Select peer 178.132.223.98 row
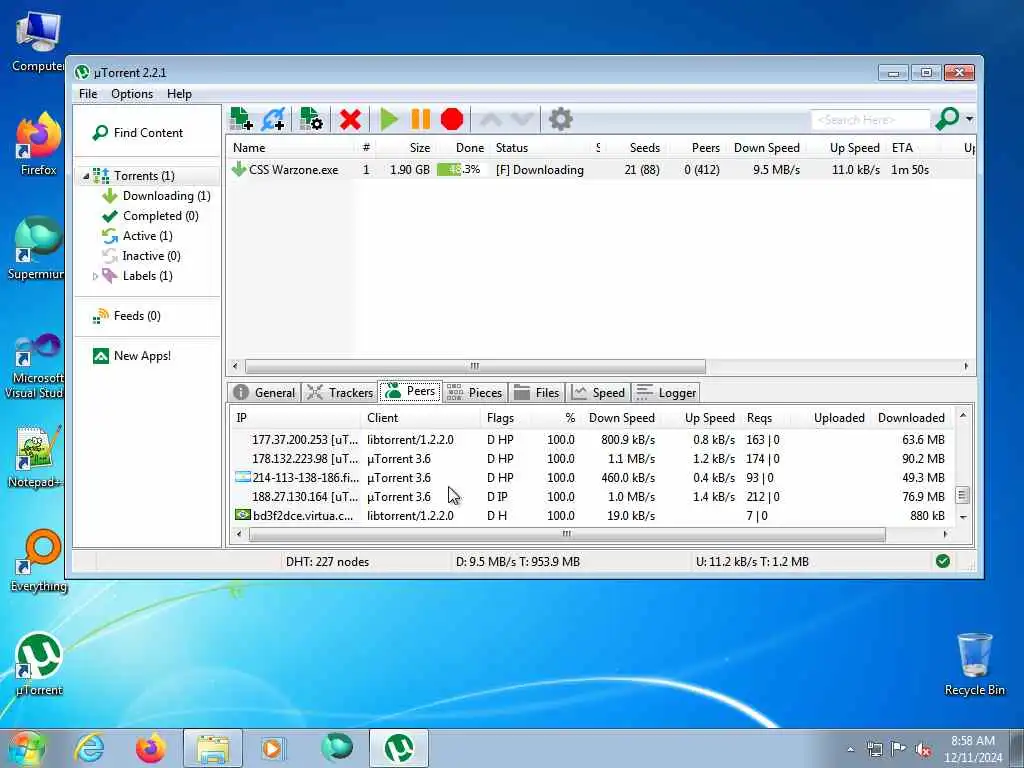The width and height of the screenshot is (1024, 768). pyautogui.click(x=591, y=459)
